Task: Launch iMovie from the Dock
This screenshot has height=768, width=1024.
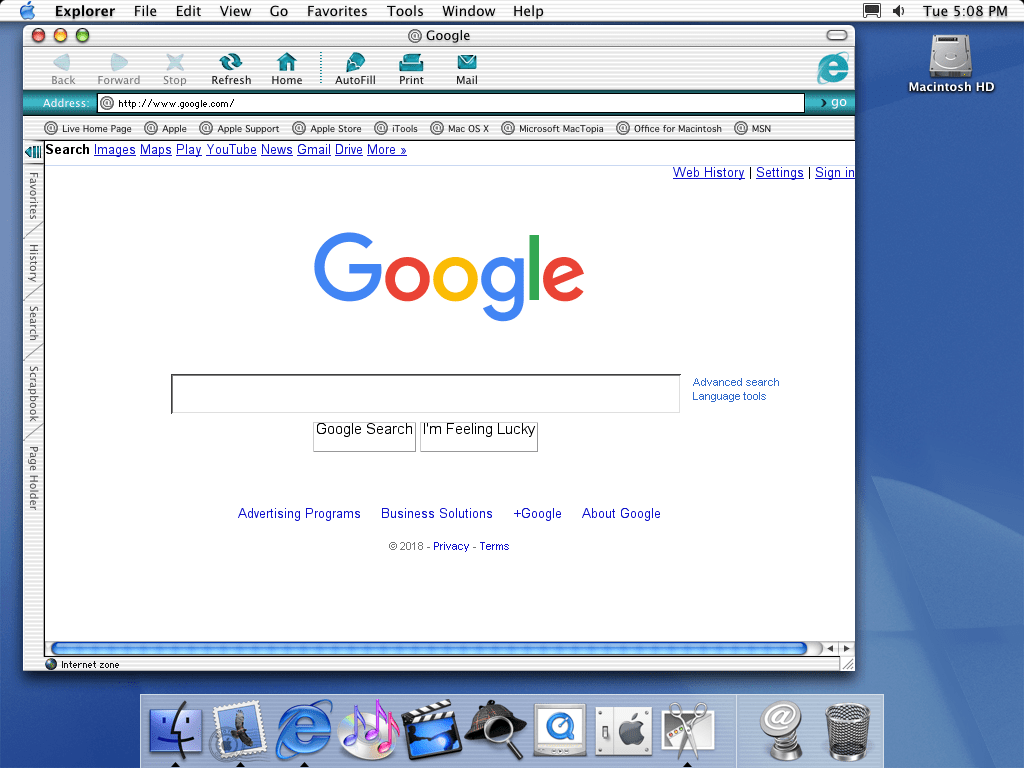Action: (x=432, y=730)
